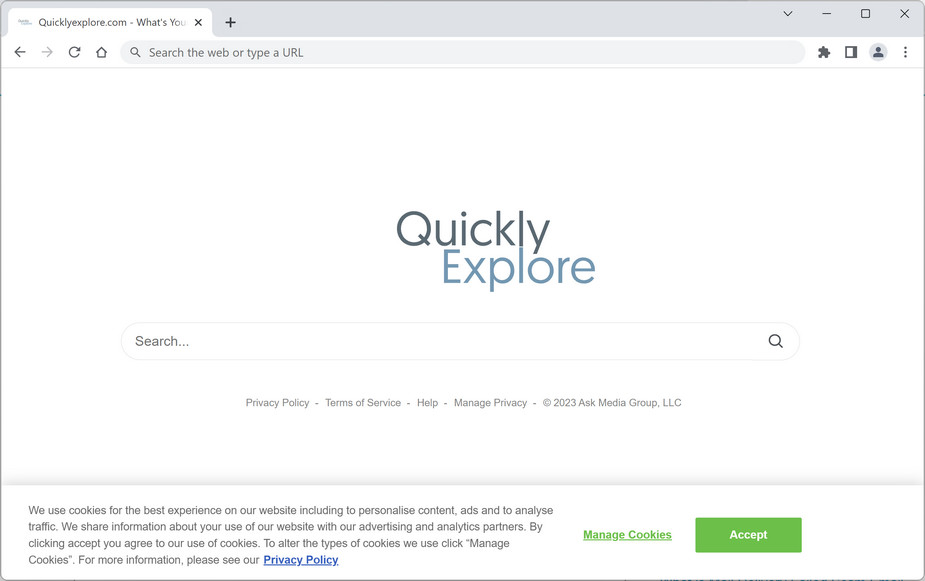Screen dimensions: 925x581
Task: Maximize the browser window
Action: (865, 14)
